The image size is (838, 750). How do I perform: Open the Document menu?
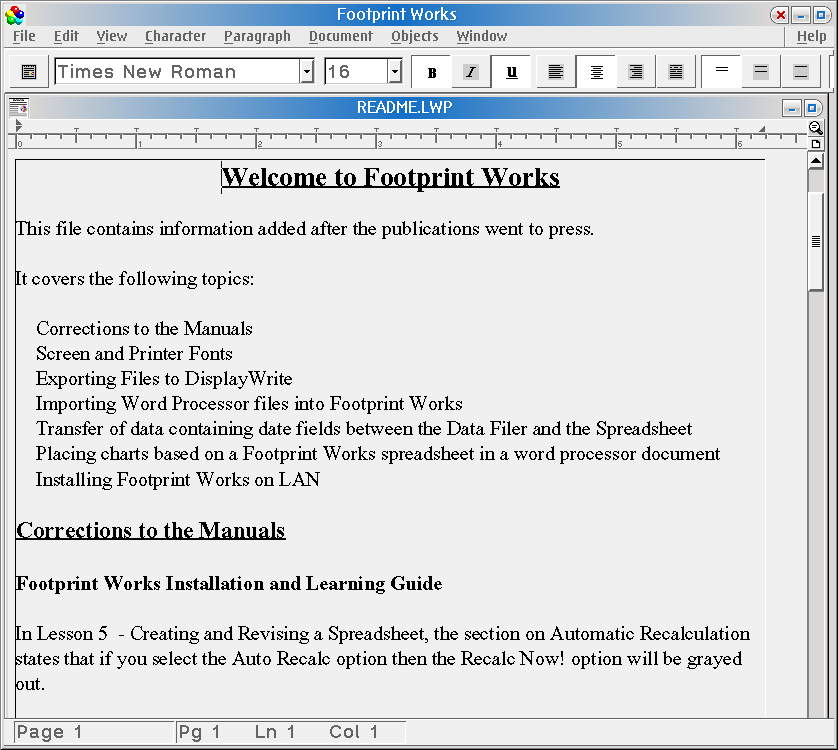(340, 36)
